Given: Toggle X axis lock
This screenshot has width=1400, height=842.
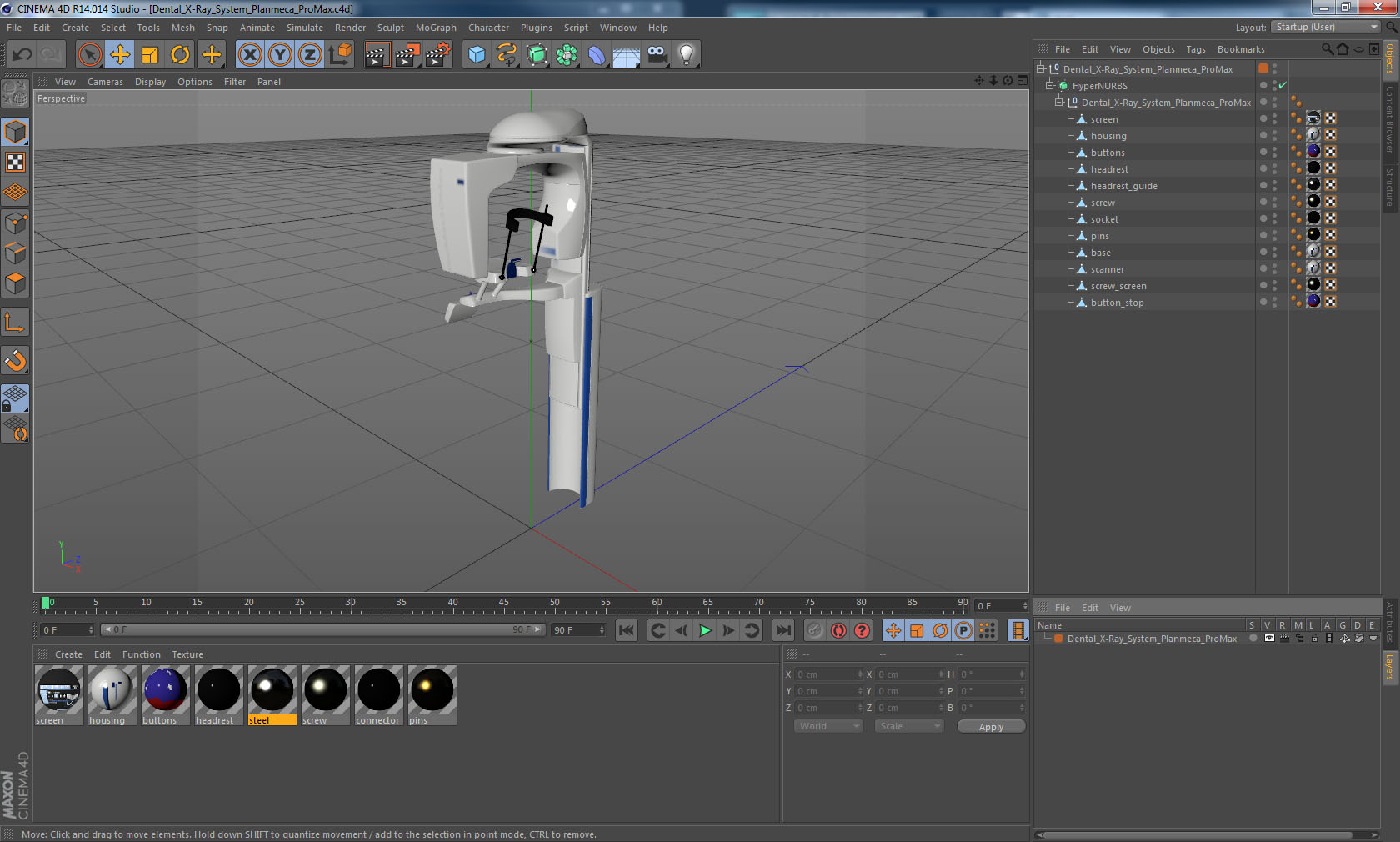Looking at the screenshot, I should pos(249,55).
